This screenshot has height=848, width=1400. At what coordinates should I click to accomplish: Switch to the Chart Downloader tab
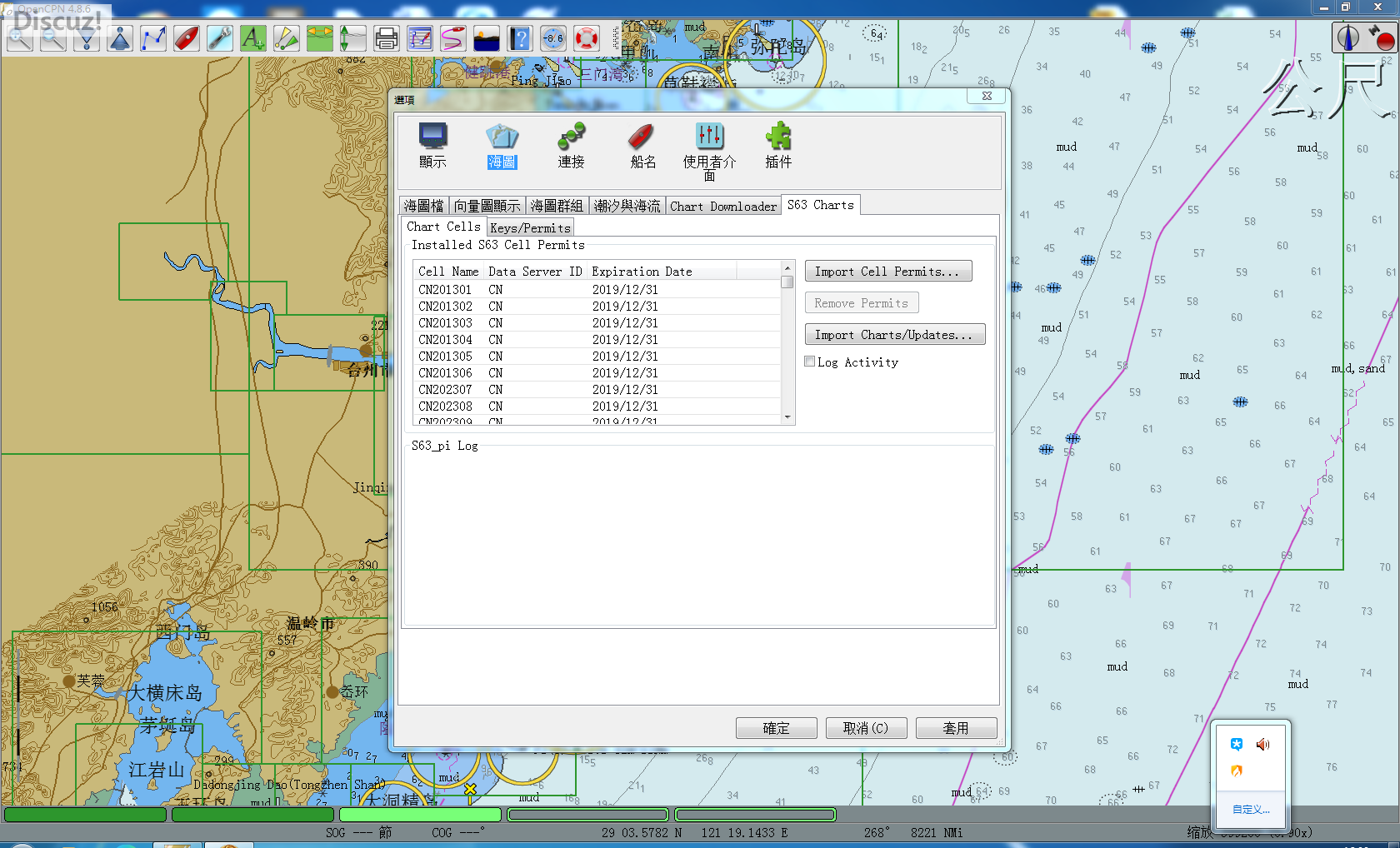pyautogui.click(x=723, y=206)
